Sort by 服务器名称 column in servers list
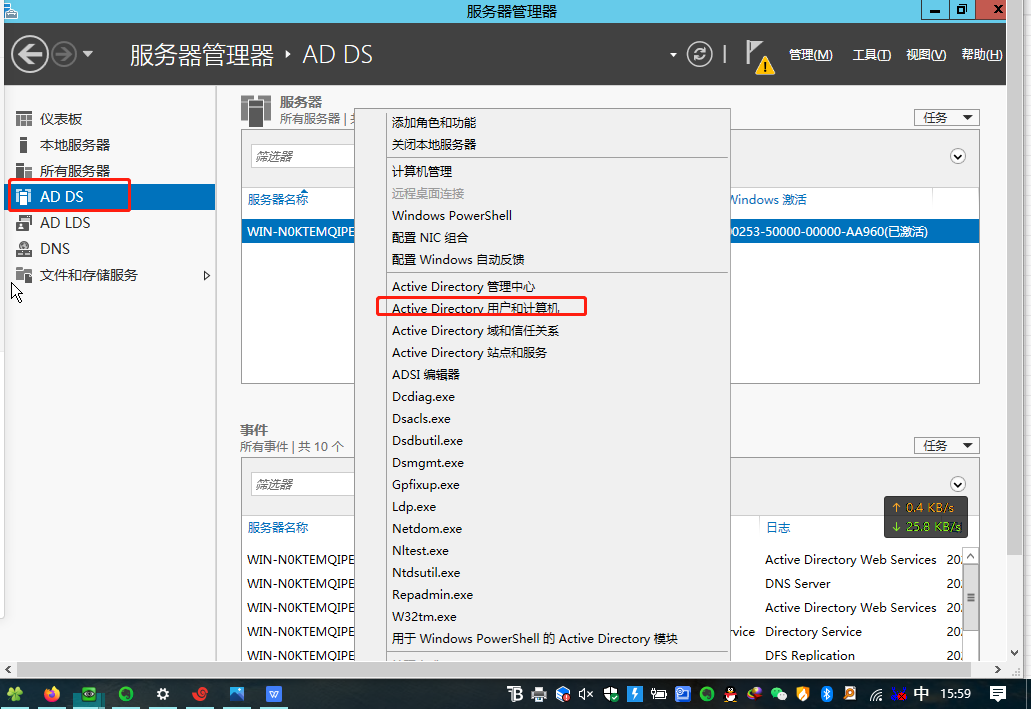 tap(277, 199)
